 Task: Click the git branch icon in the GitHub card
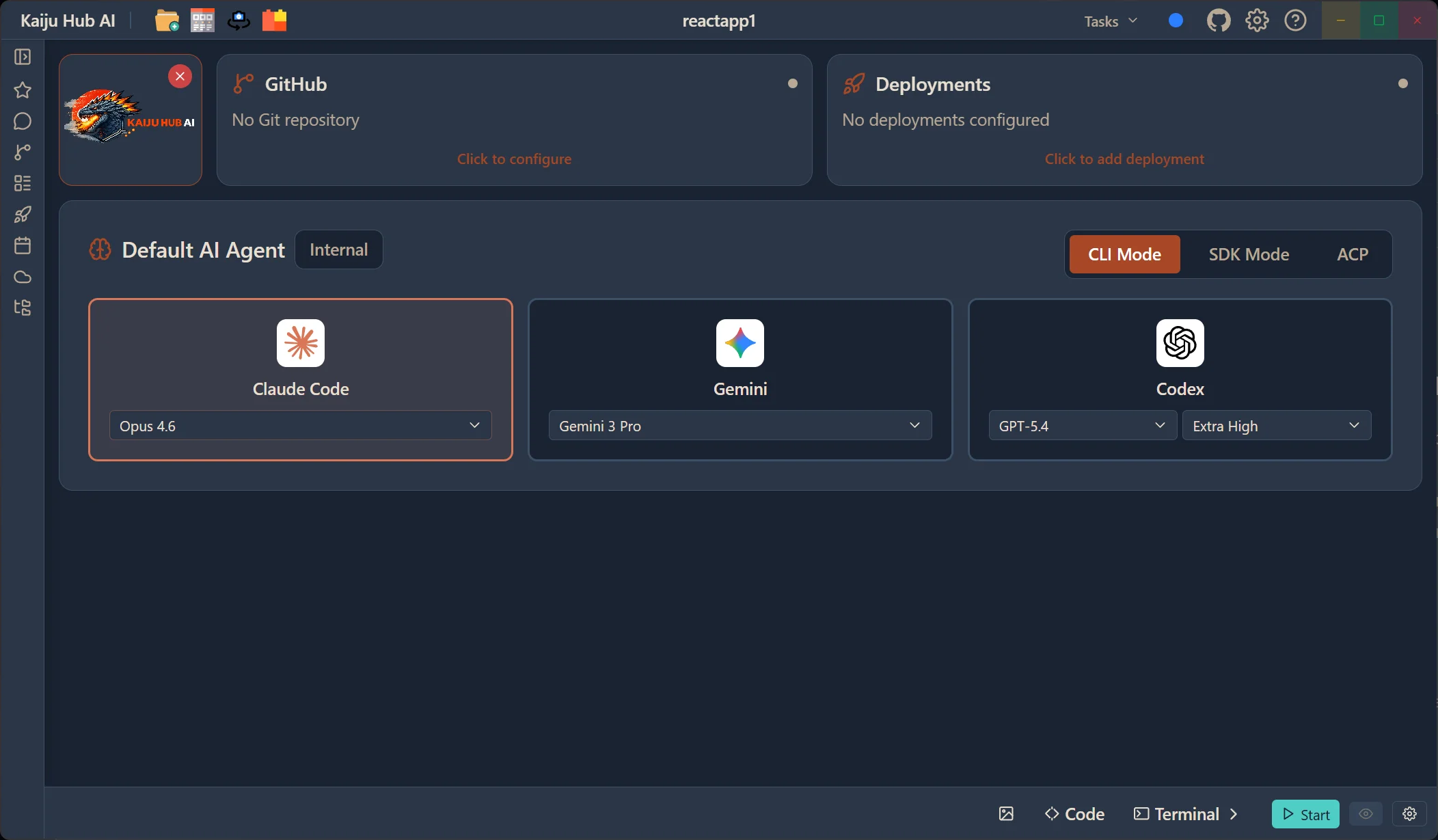(x=243, y=83)
